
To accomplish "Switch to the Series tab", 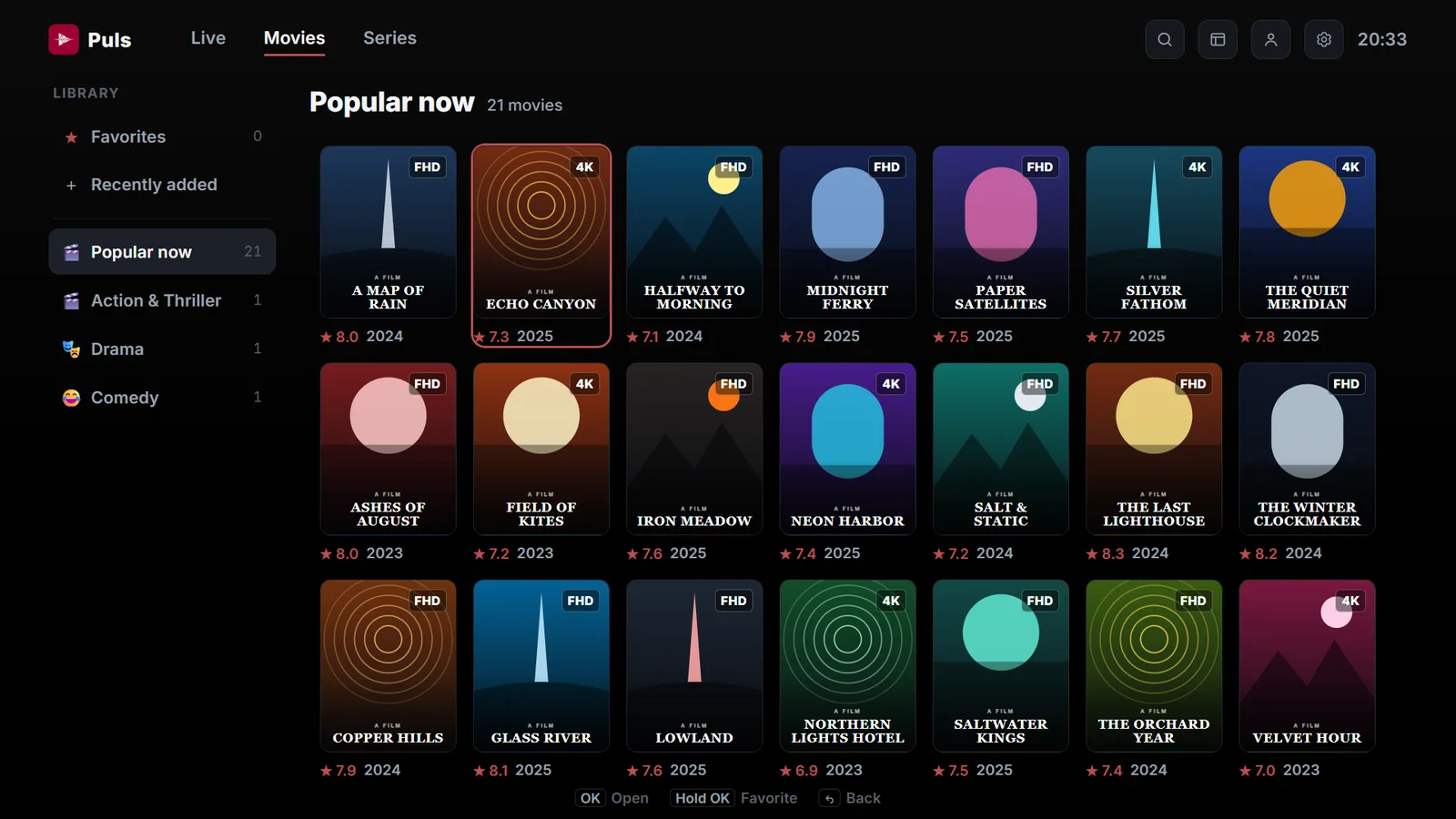I will click(x=389, y=38).
